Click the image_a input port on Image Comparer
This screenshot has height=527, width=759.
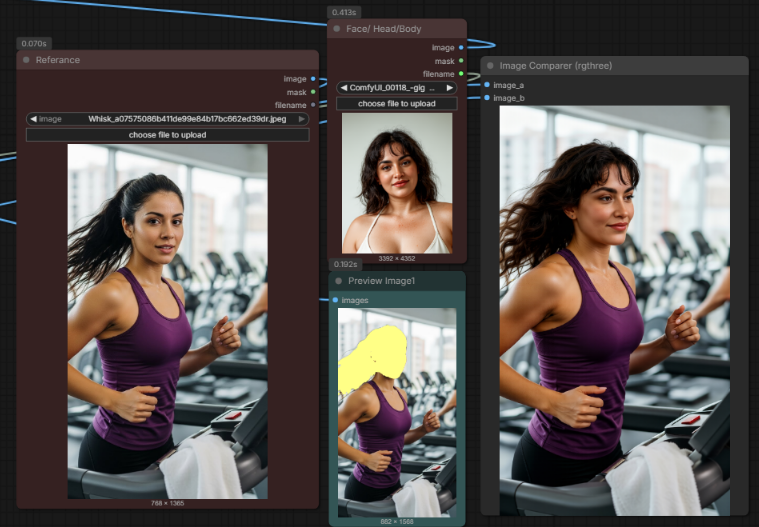point(487,85)
